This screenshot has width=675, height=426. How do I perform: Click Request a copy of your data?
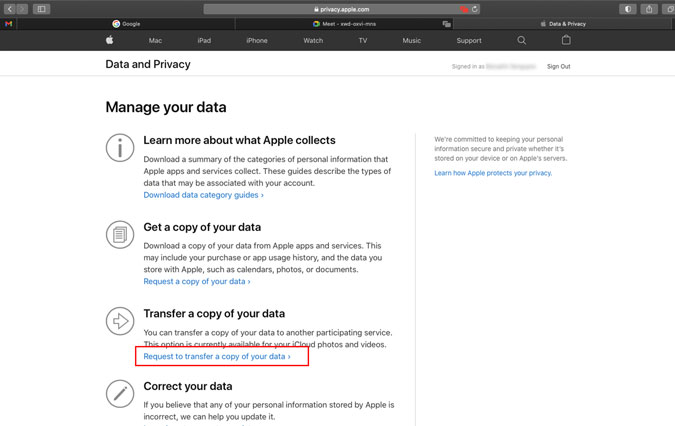pos(197,281)
